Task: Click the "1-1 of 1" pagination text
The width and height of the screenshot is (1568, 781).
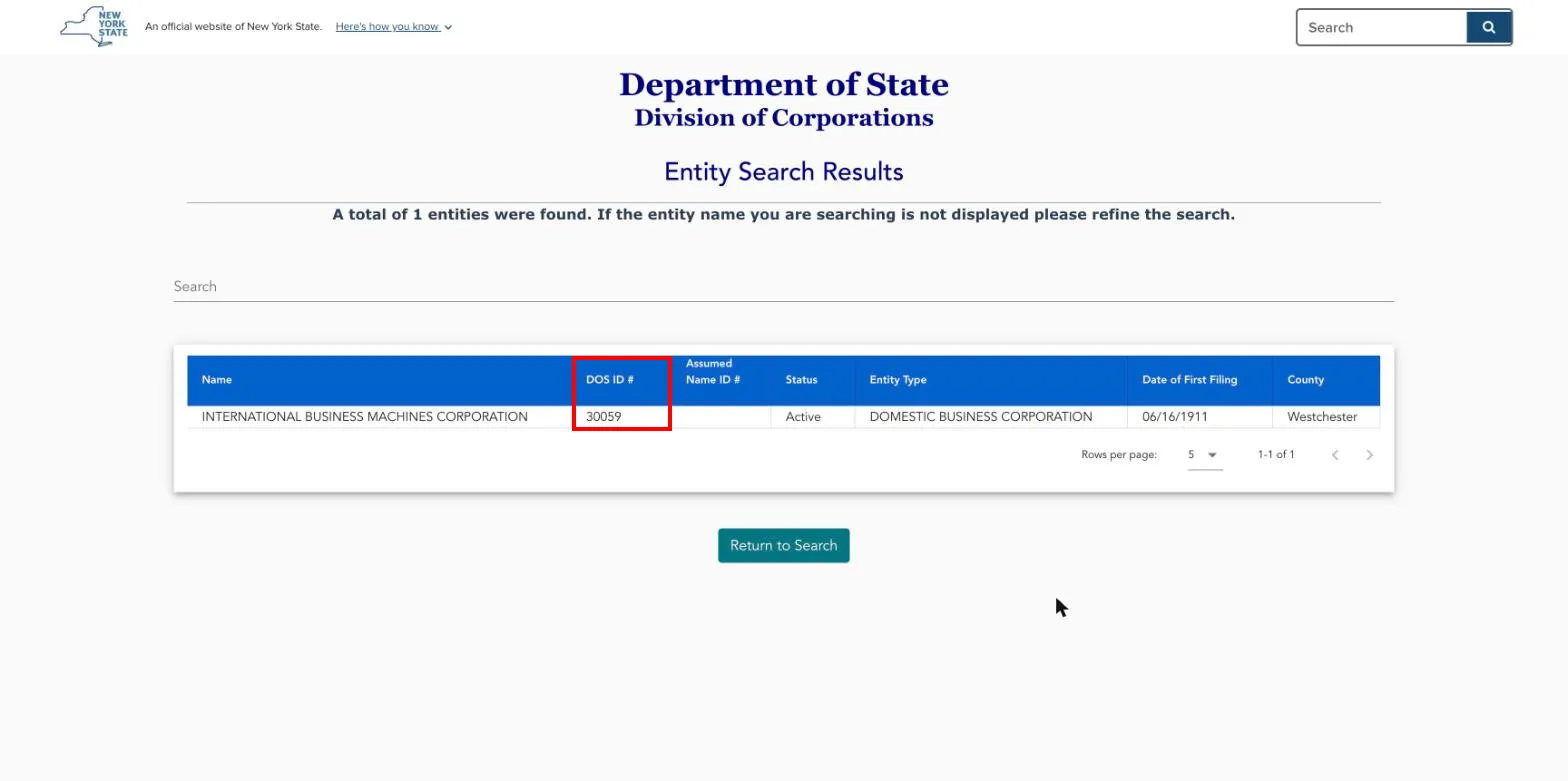Action: pos(1276,455)
